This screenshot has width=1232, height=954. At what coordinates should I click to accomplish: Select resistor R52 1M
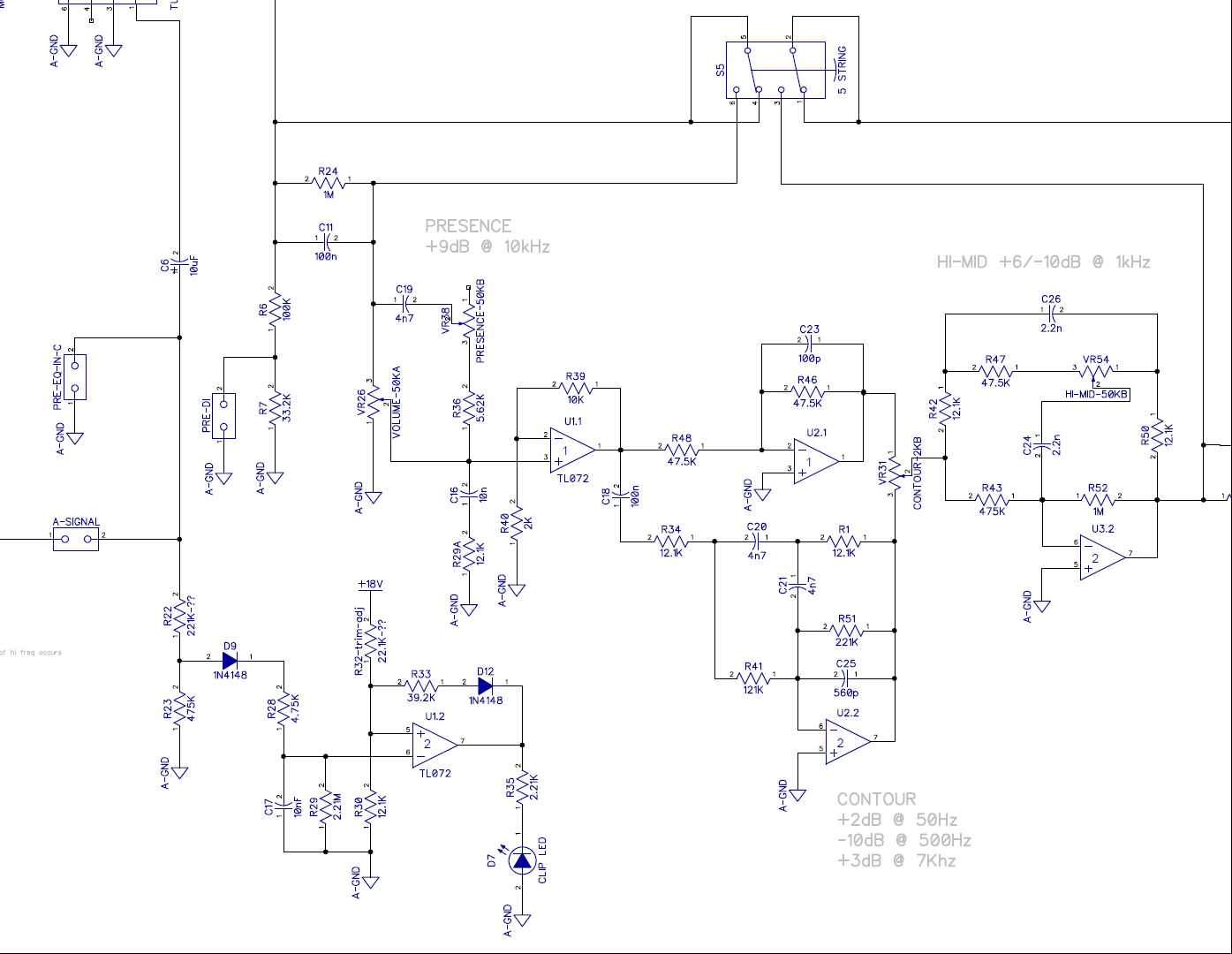pyautogui.click(x=1098, y=500)
